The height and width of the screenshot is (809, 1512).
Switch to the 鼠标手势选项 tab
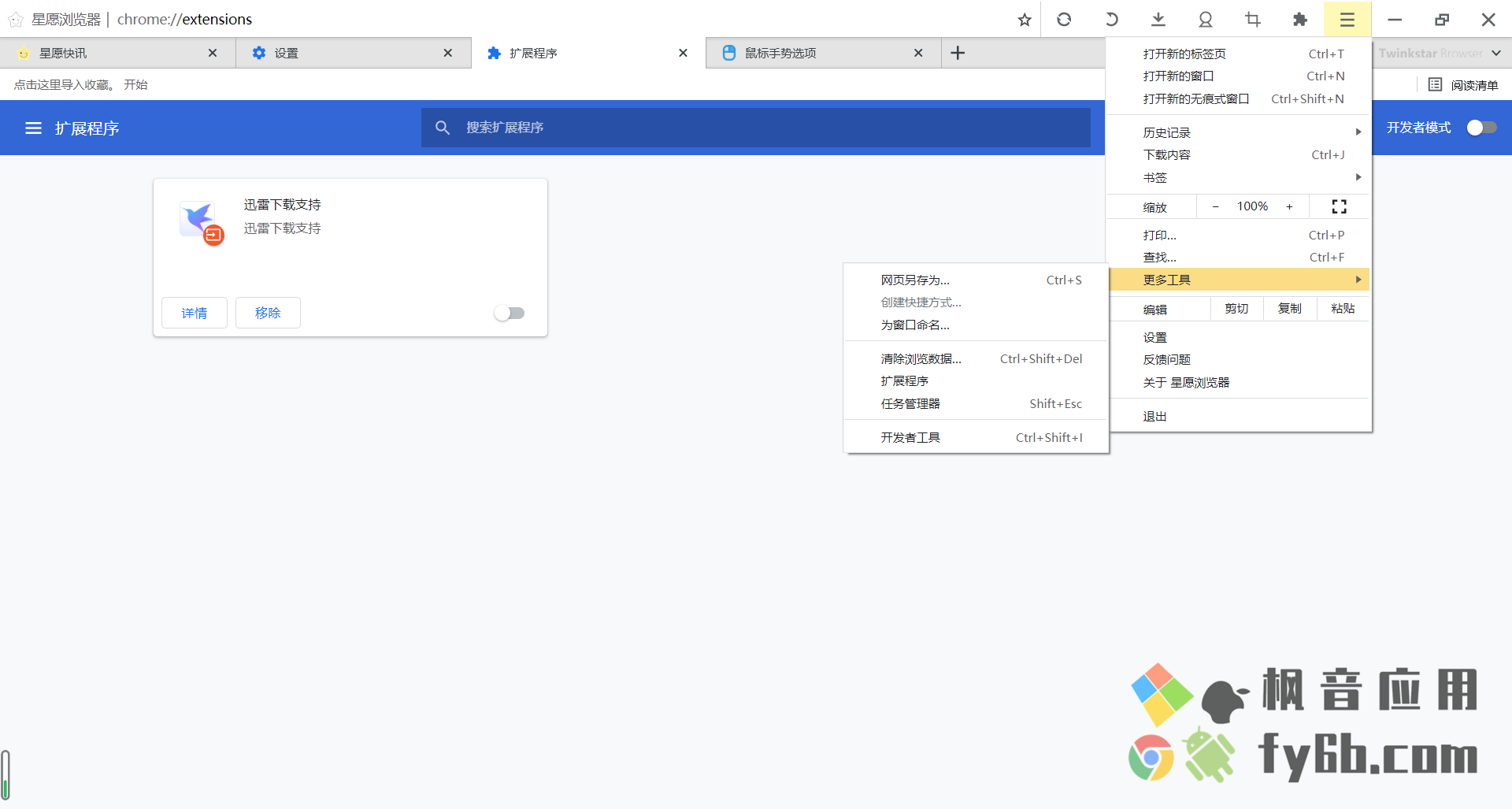(823, 53)
